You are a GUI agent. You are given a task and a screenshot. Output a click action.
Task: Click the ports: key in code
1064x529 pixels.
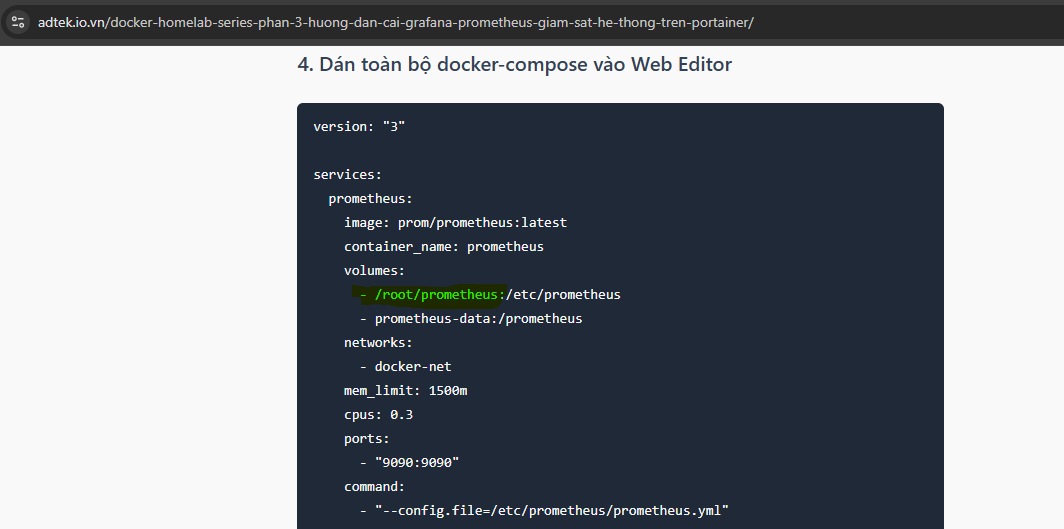[367, 438]
